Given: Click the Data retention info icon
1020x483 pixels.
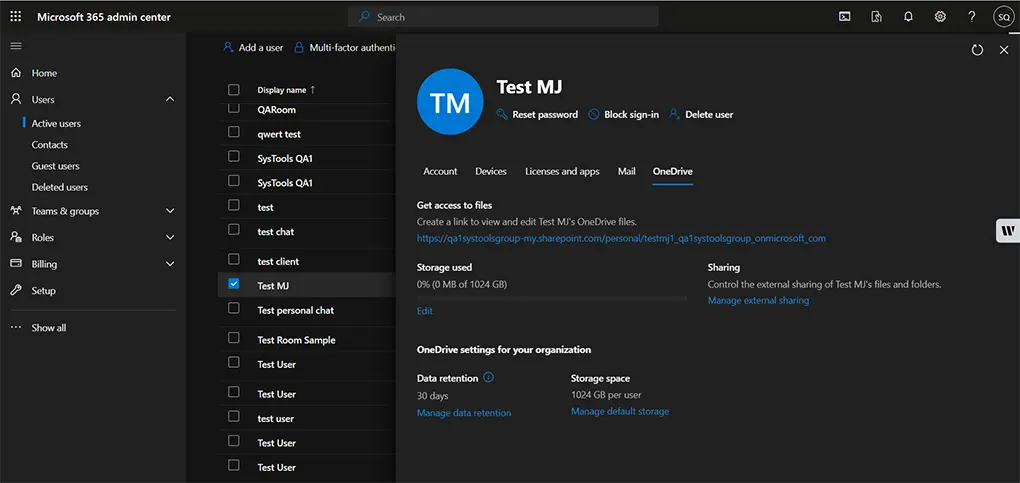Looking at the screenshot, I should coord(489,377).
